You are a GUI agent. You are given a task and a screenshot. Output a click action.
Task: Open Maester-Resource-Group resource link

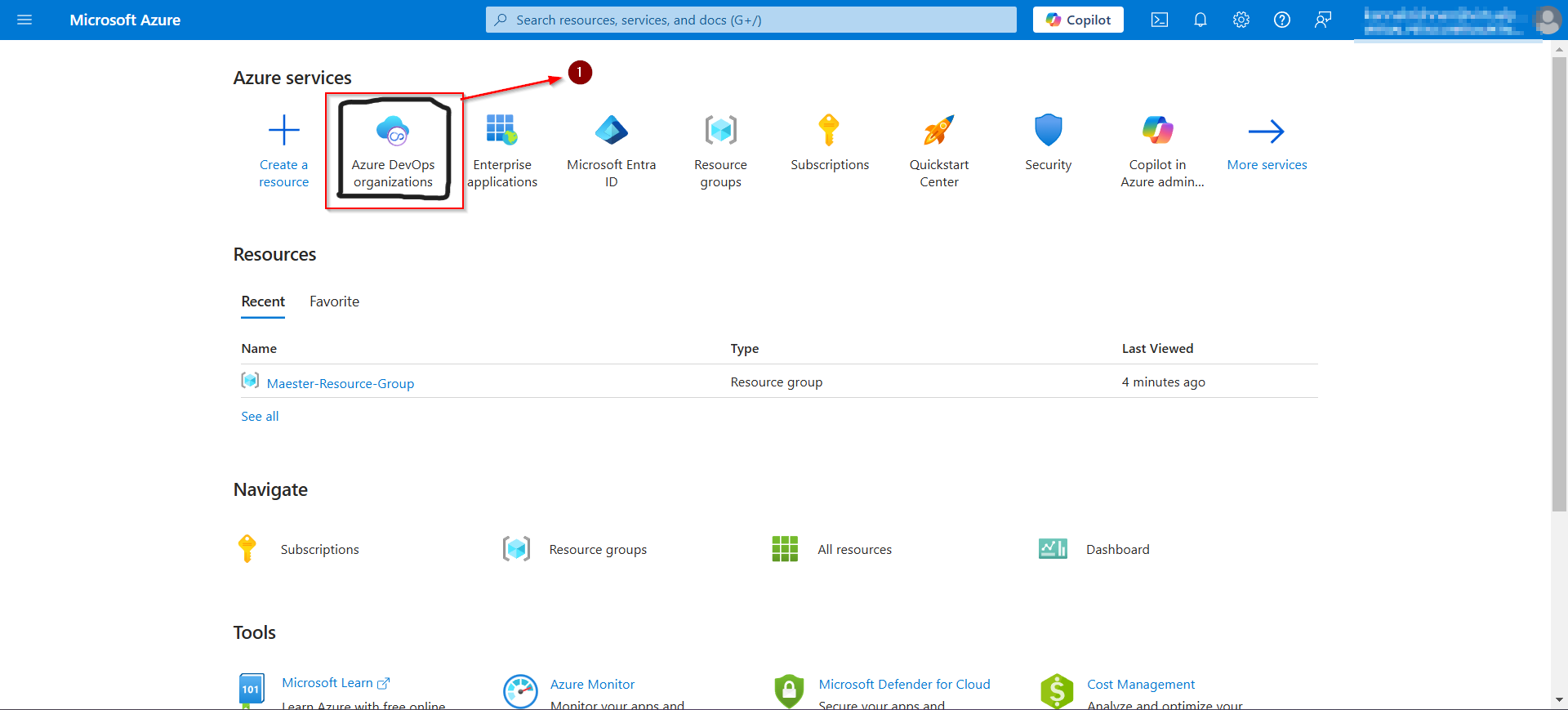(341, 383)
